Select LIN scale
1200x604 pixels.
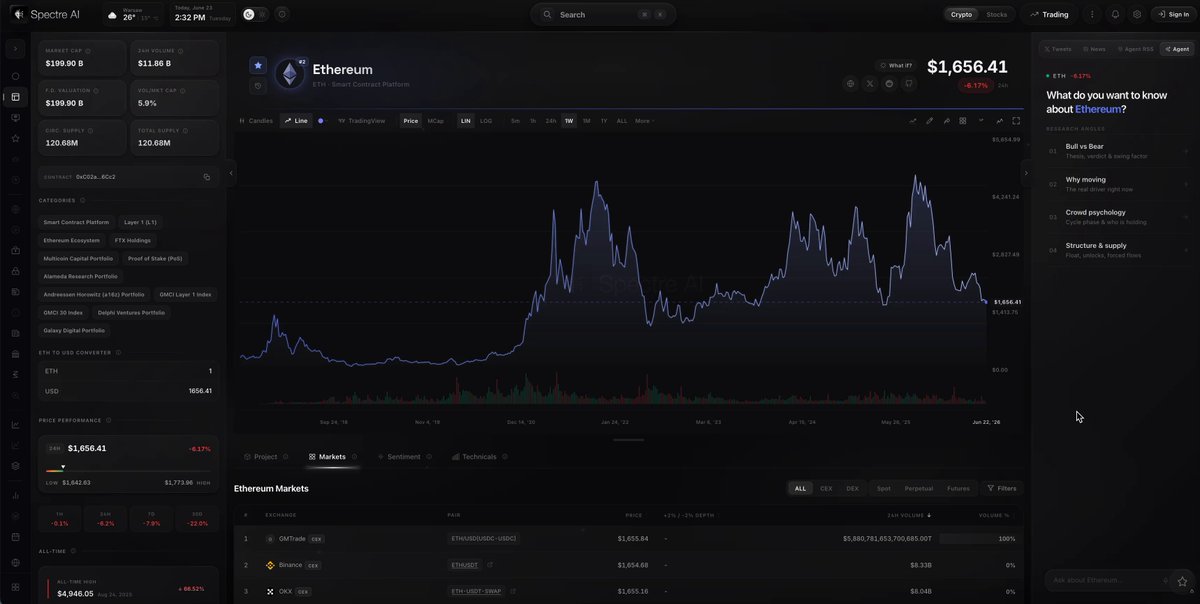point(466,121)
